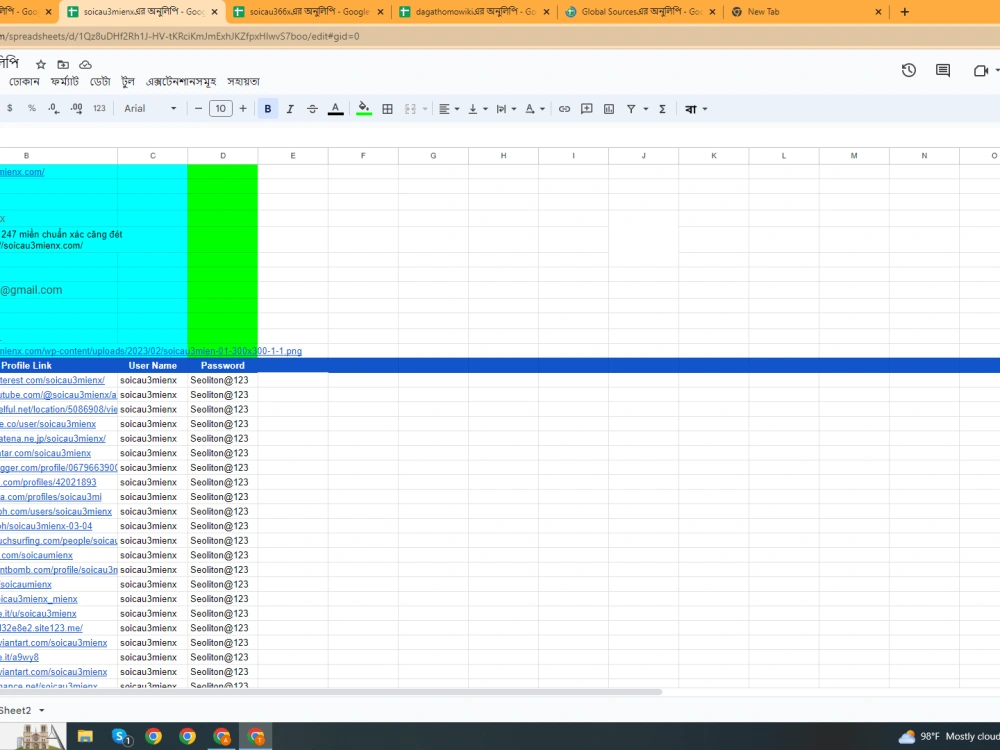Open File Explorer in taskbar
Screen dimensions: 1000x750
click(85, 737)
